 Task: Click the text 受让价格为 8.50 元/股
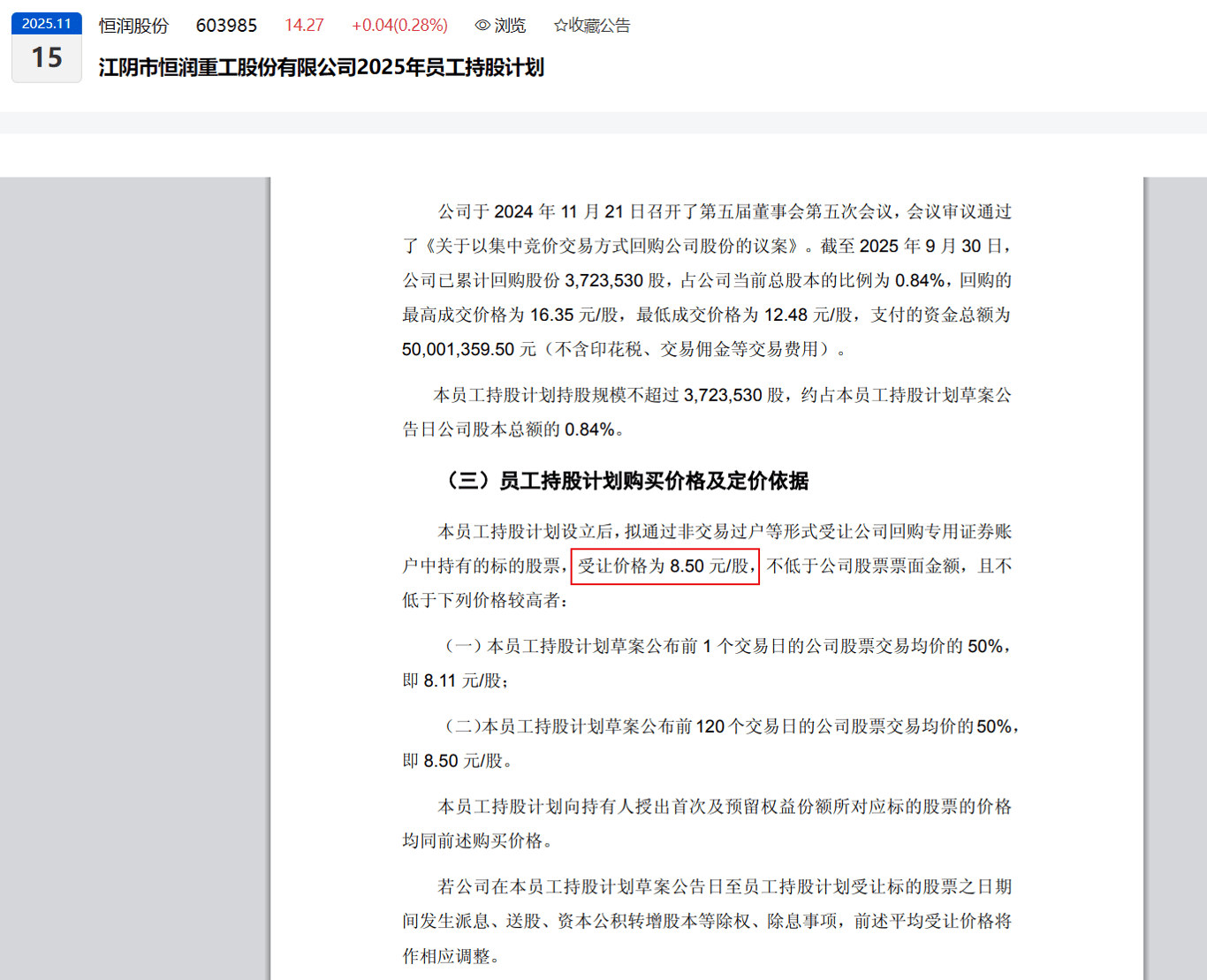pos(665,566)
